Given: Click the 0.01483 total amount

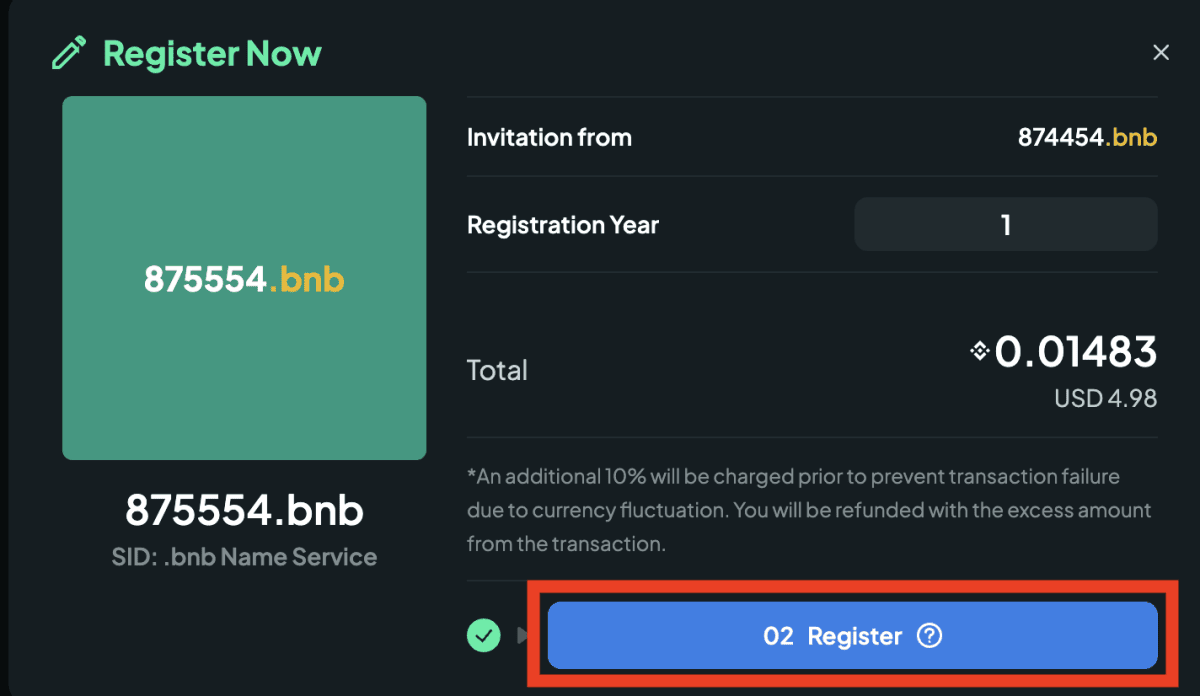Looking at the screenshot, I should [1075, 351].
